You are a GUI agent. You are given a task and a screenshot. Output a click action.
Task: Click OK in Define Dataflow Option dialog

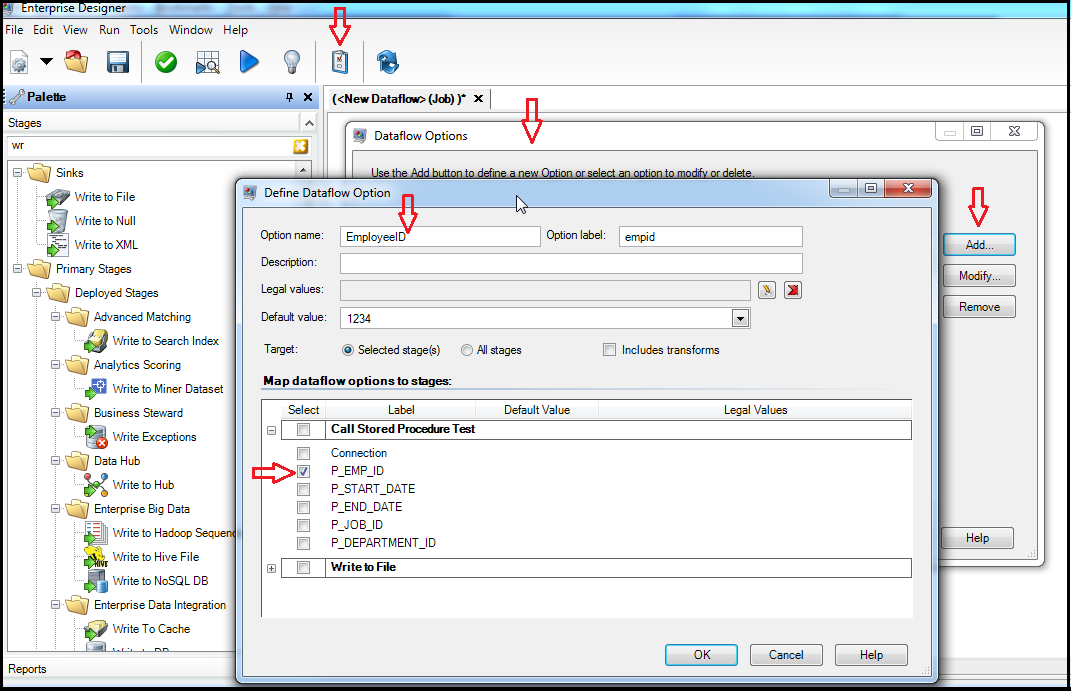[701, 655]
